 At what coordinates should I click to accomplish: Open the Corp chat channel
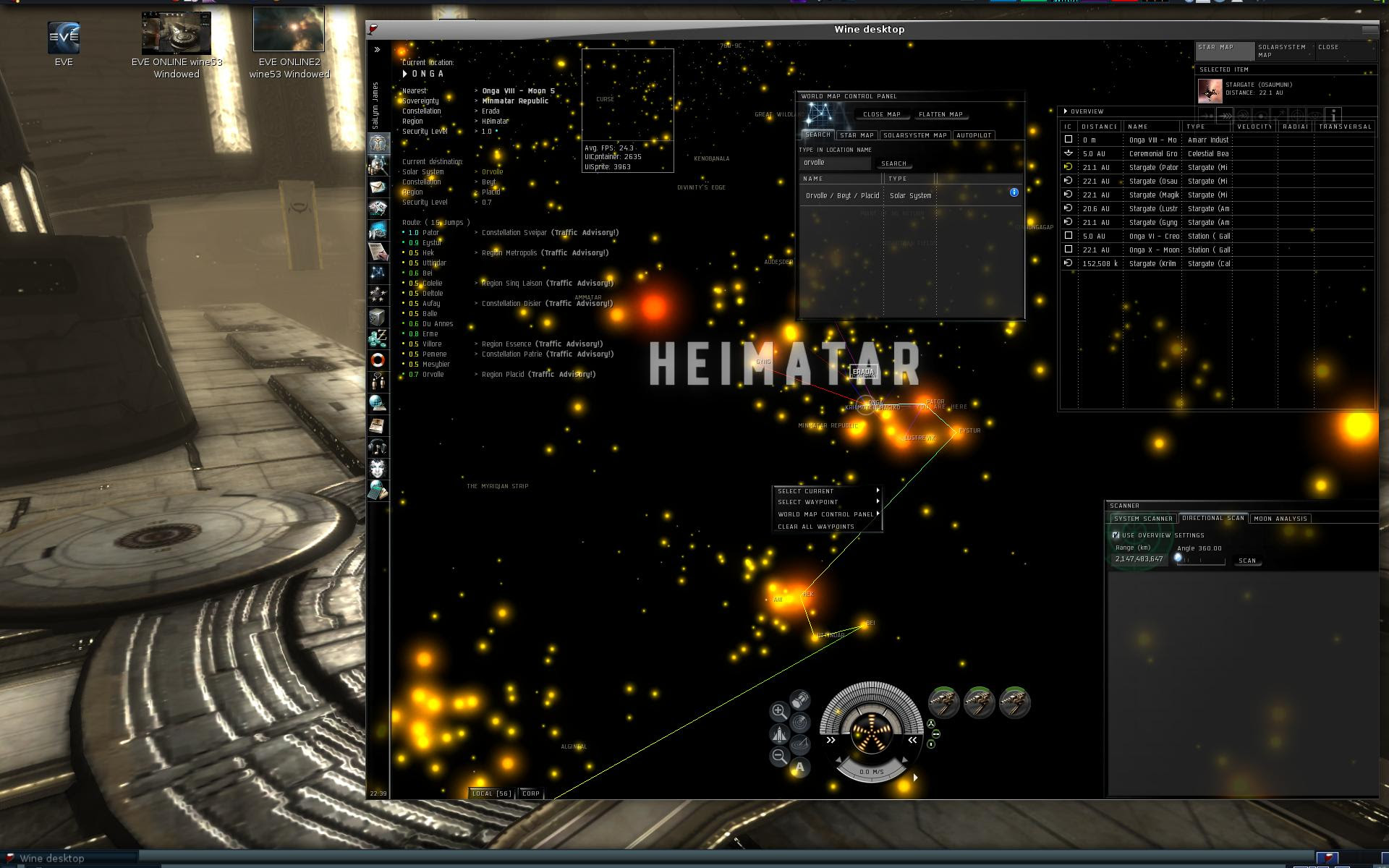tap(530, 793)
